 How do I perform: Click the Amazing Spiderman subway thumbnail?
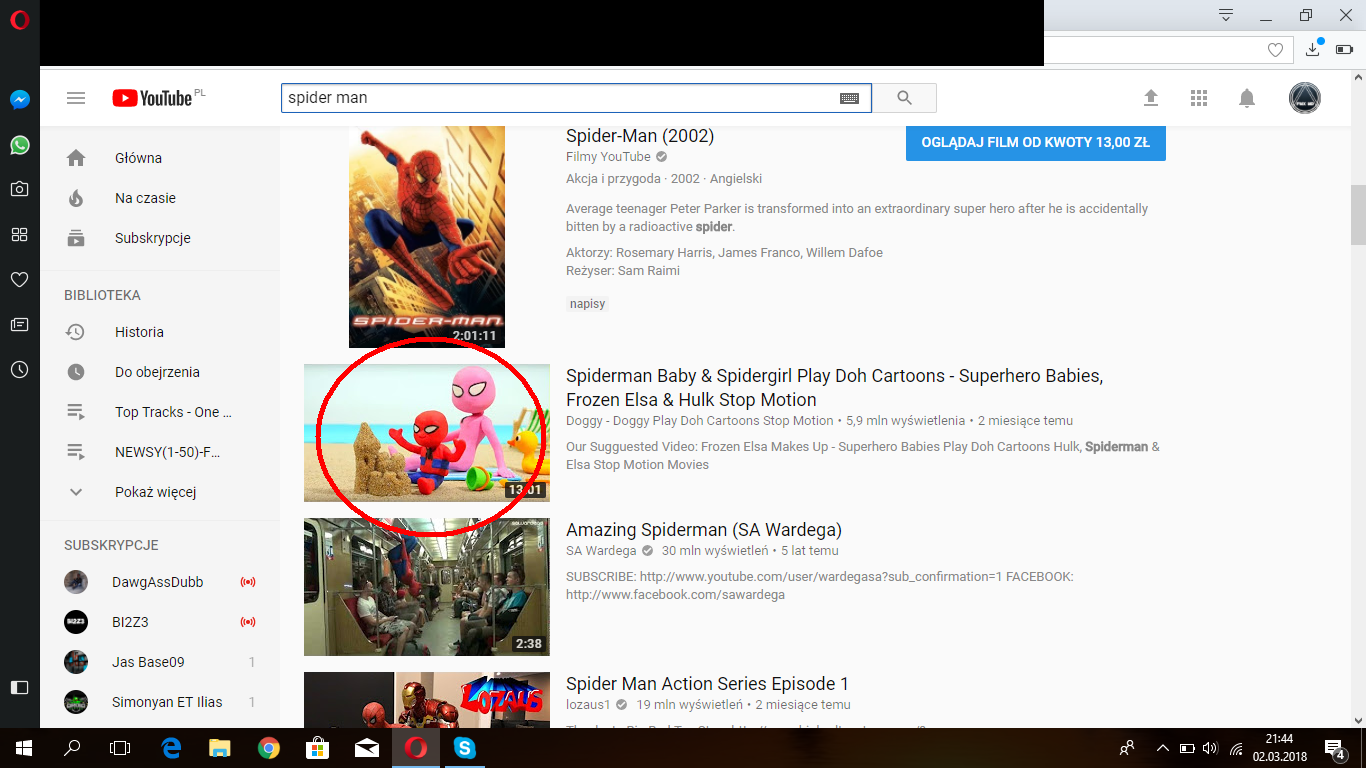click(427, 587)
